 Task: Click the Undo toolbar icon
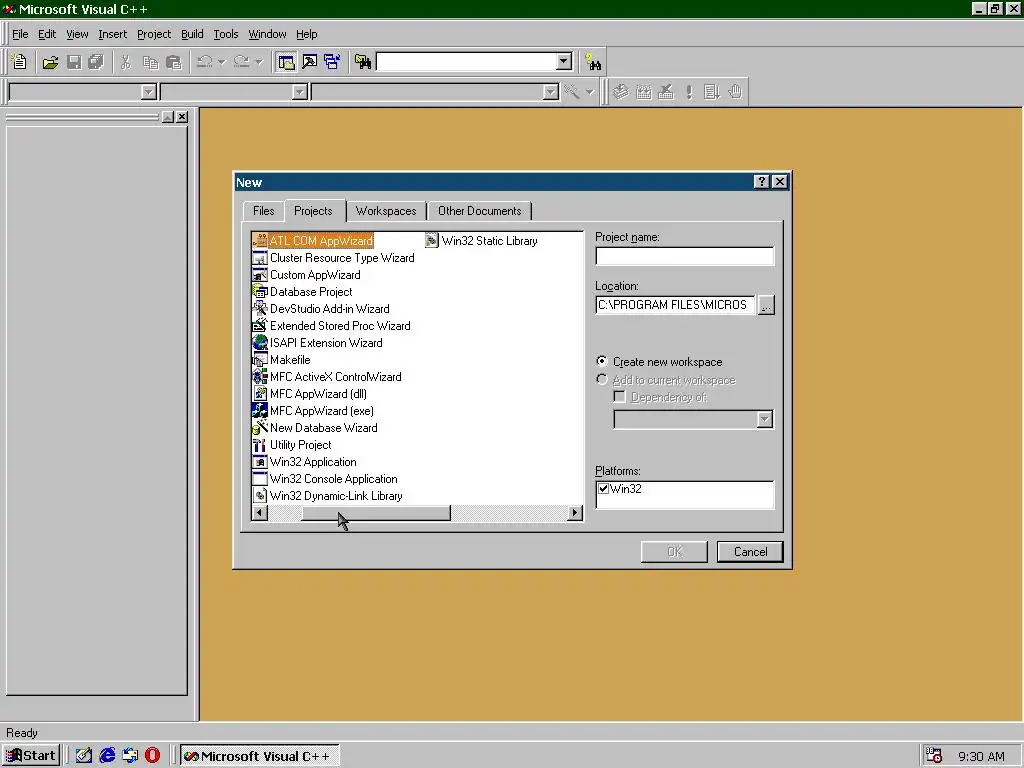coord(204,62)
